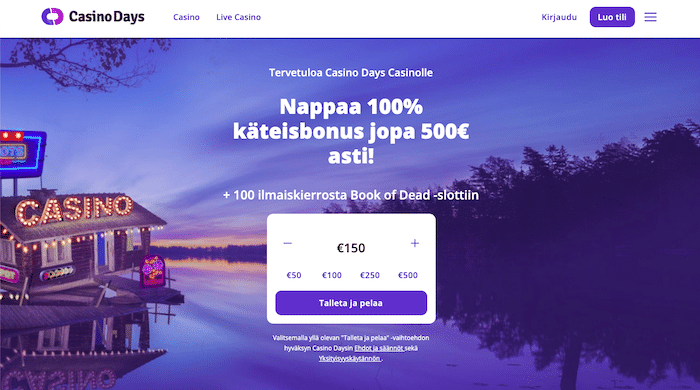Open the hamburger menu icon

[650, 17]
